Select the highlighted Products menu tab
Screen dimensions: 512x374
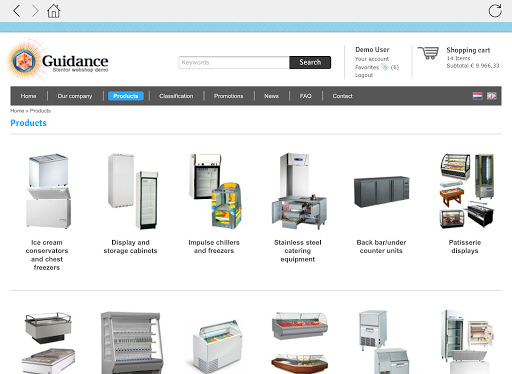126,96
